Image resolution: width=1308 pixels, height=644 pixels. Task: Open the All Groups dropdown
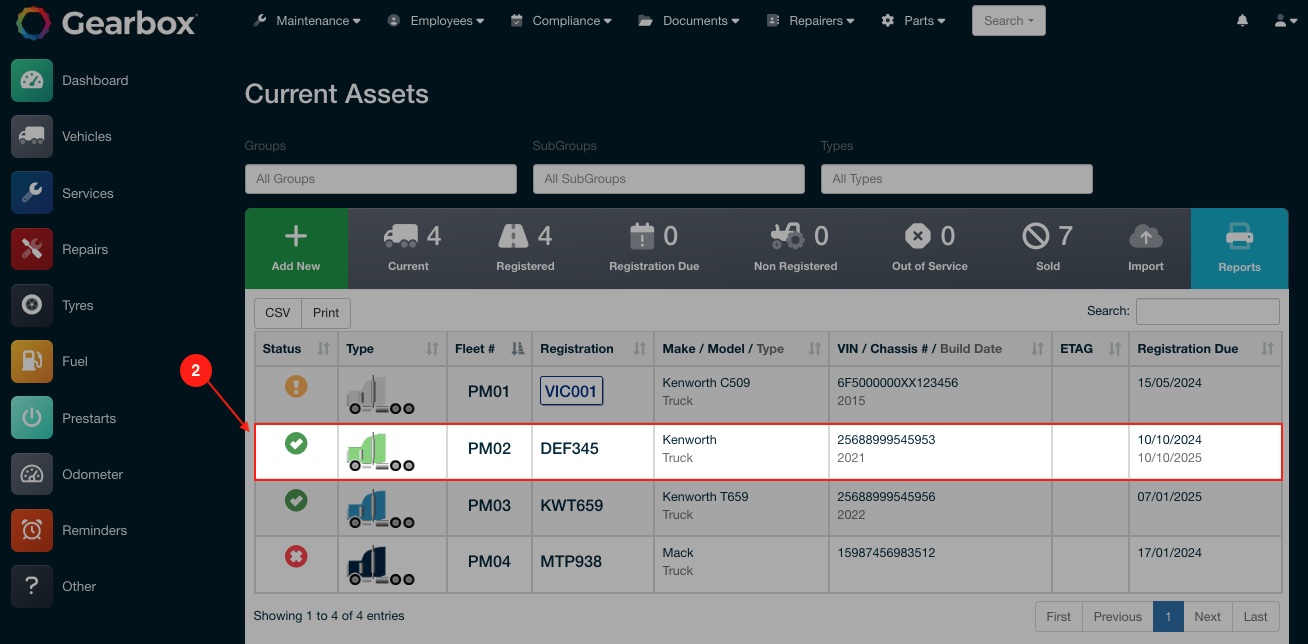(381, 179)
